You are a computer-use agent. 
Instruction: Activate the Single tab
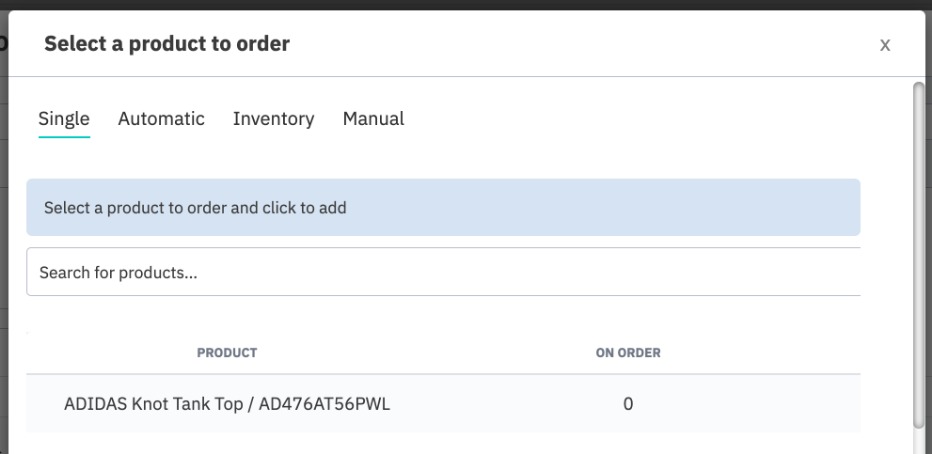pyautogui.click(x=64, y=119)
